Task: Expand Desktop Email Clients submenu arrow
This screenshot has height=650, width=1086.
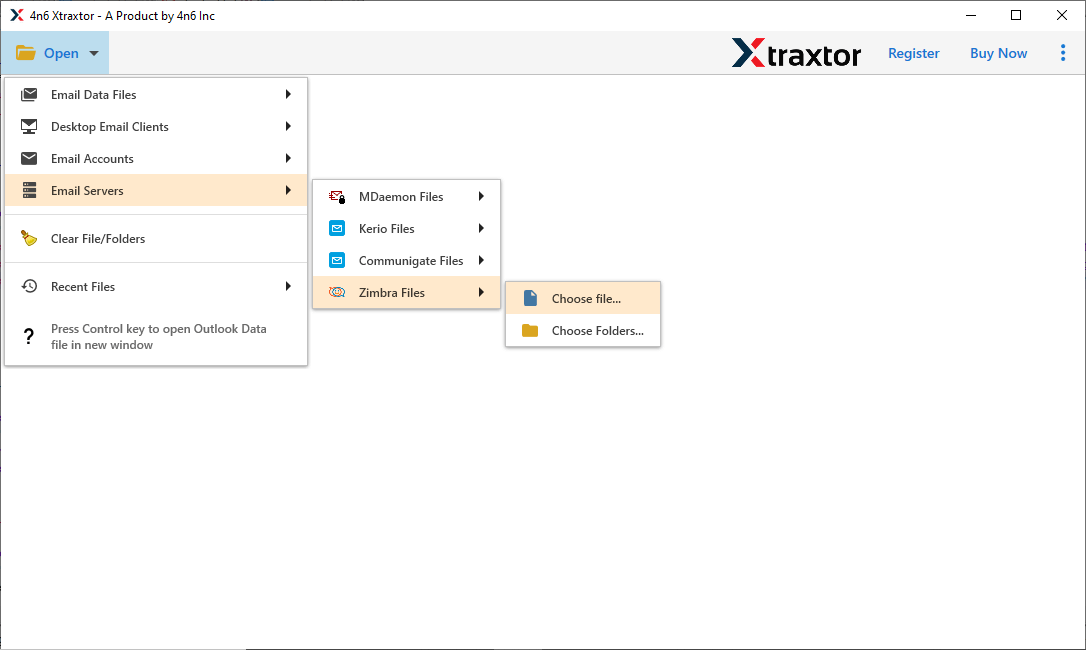Action: [288, 126]
